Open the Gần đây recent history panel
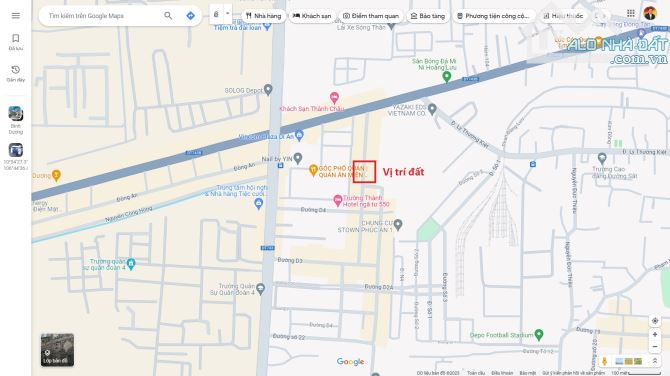 click(x=16, y=73)
